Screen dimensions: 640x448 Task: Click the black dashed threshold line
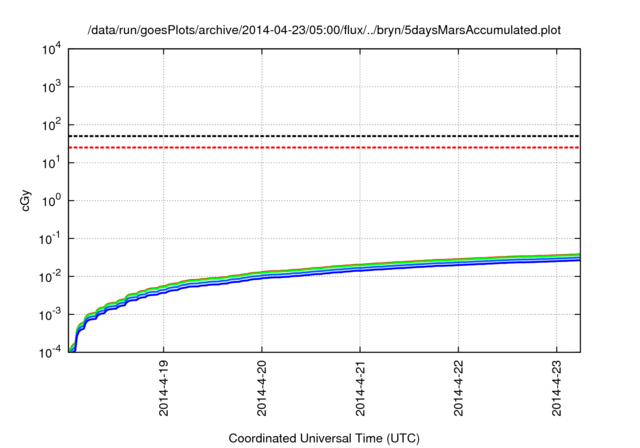324,136
